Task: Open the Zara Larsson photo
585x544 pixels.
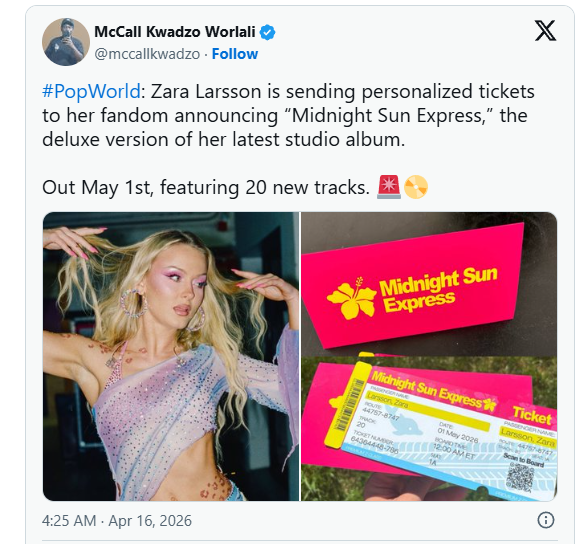Action: point(171,356)
